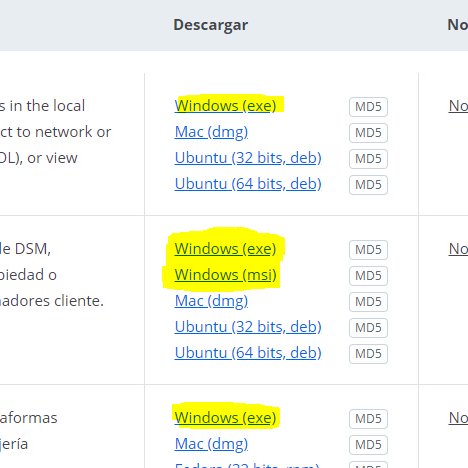Image resolution: width=468 pixels, height=468 pixels.
Task: Download Mac (dmg) in first row
Action: (211, 132)
